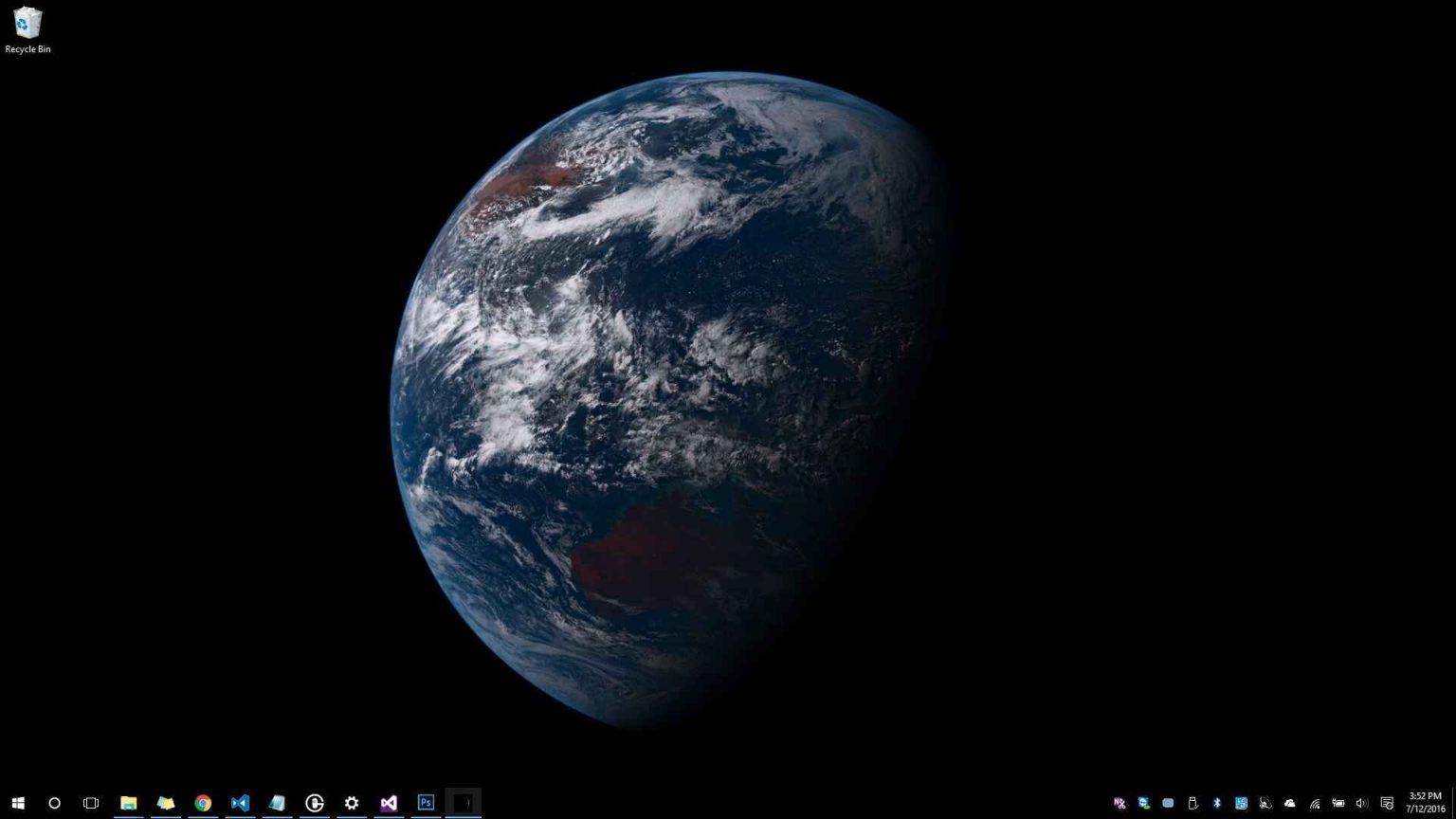Open Task View to switch apps
Image resolution: width=1456 pixels, height=819 pixels.
click(x=90, y=803)
